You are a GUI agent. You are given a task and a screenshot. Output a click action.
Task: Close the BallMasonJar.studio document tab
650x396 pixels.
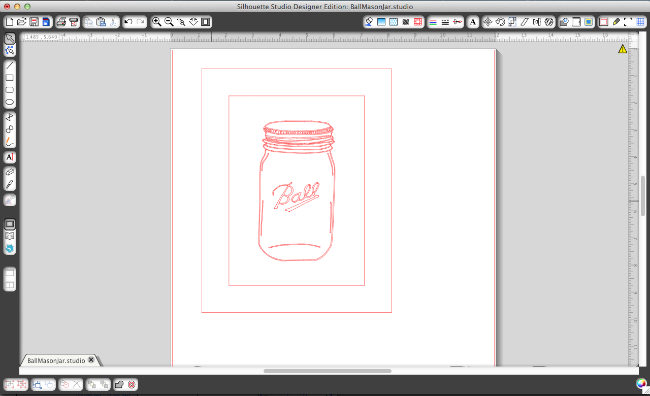coord(91,360)
